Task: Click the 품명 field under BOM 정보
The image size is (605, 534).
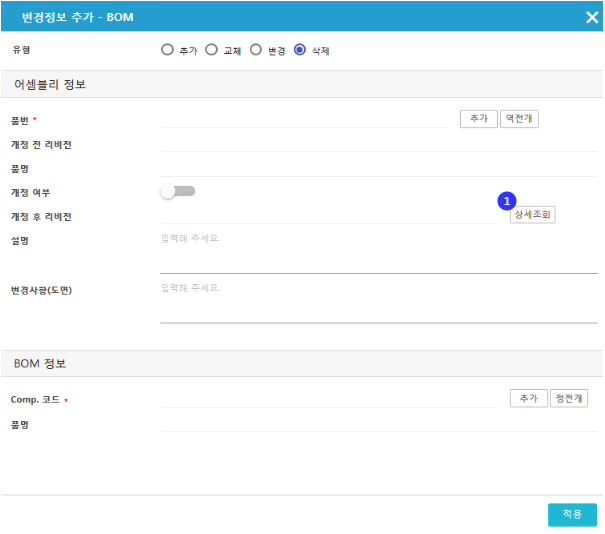Action: pyautogui.click(x=379, y=424)
